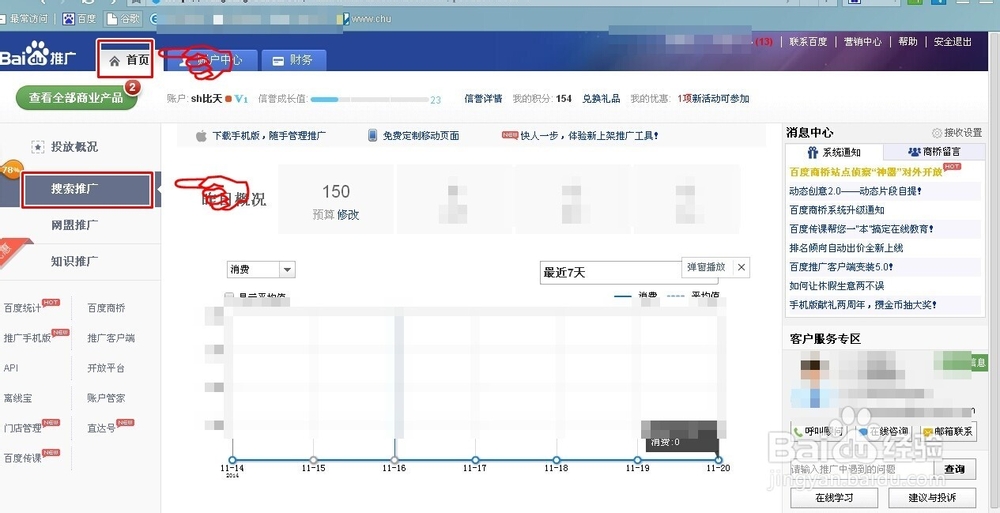Click the question input field in 客户服务专区
The height and width of the screenshot is (513, 1000).
tap(862, 469)
